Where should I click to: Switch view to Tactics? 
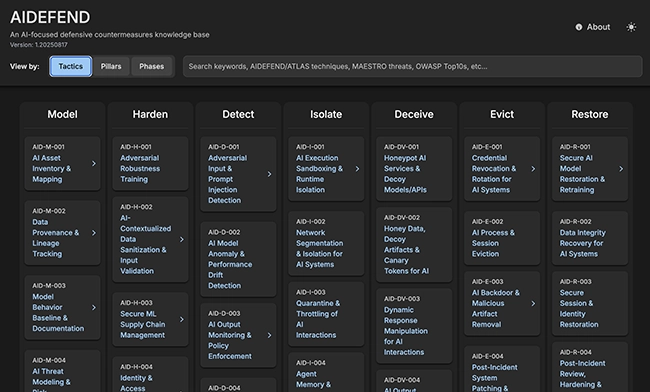tap(70, 66)
